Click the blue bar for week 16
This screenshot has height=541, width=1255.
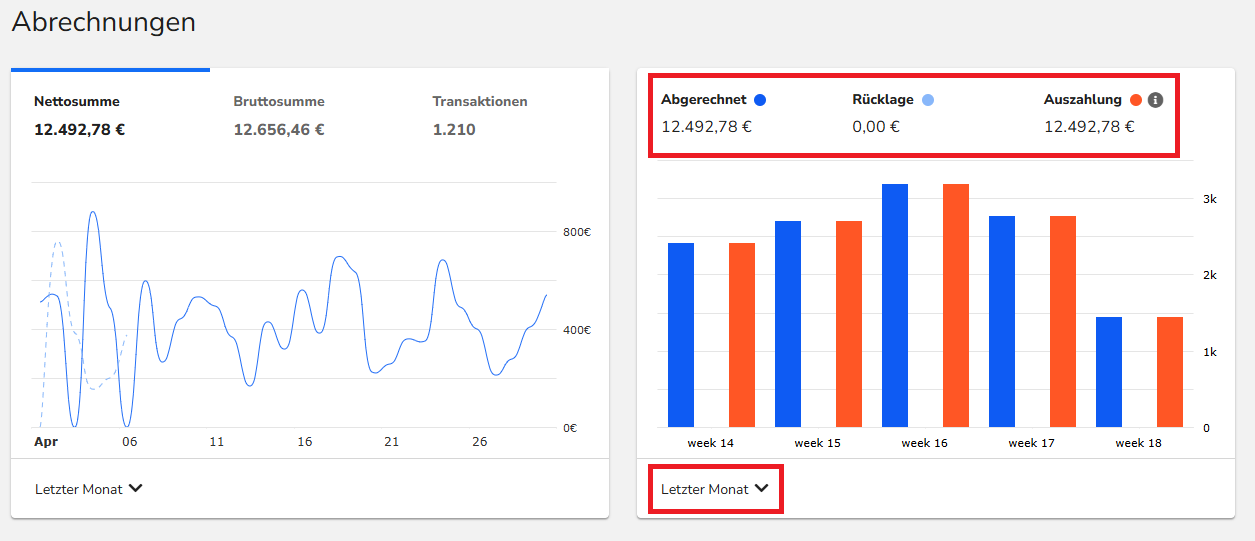(x=895, y=305)
